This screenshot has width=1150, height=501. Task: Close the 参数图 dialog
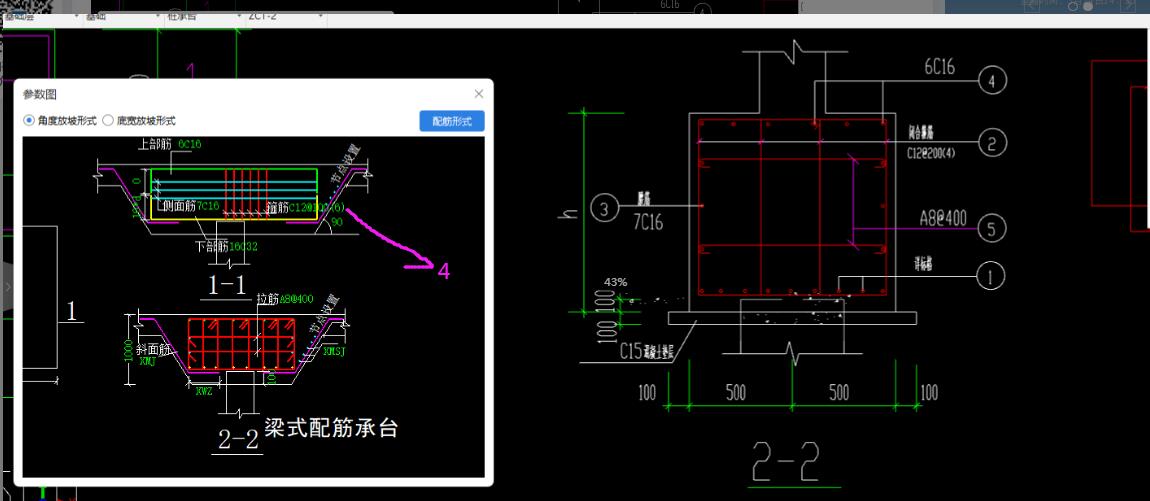click(479, 94)
